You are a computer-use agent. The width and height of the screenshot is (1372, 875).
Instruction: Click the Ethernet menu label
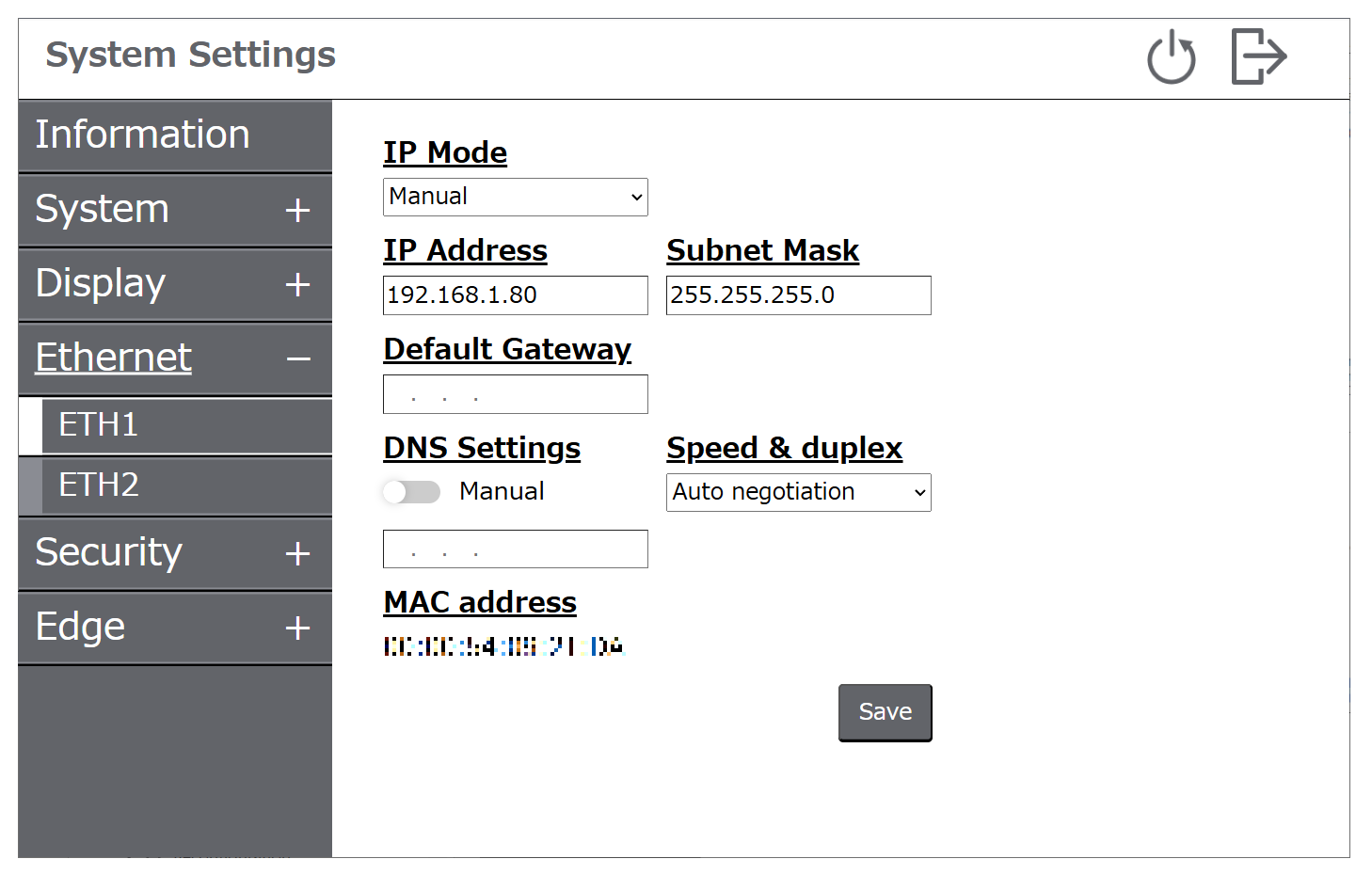[113, 358]
